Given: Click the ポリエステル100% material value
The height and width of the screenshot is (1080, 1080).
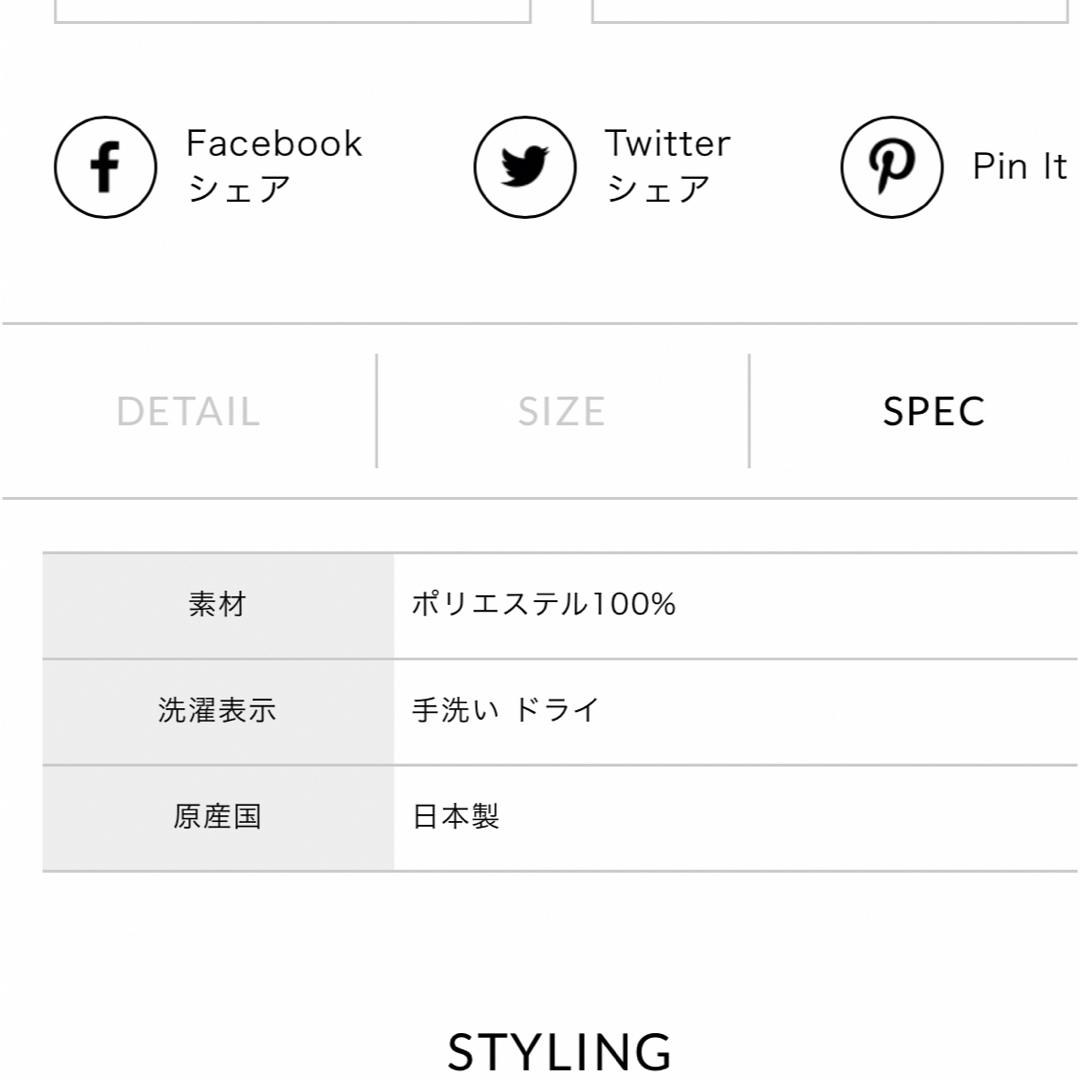Looking at the screenshot, I should (543, 605).
